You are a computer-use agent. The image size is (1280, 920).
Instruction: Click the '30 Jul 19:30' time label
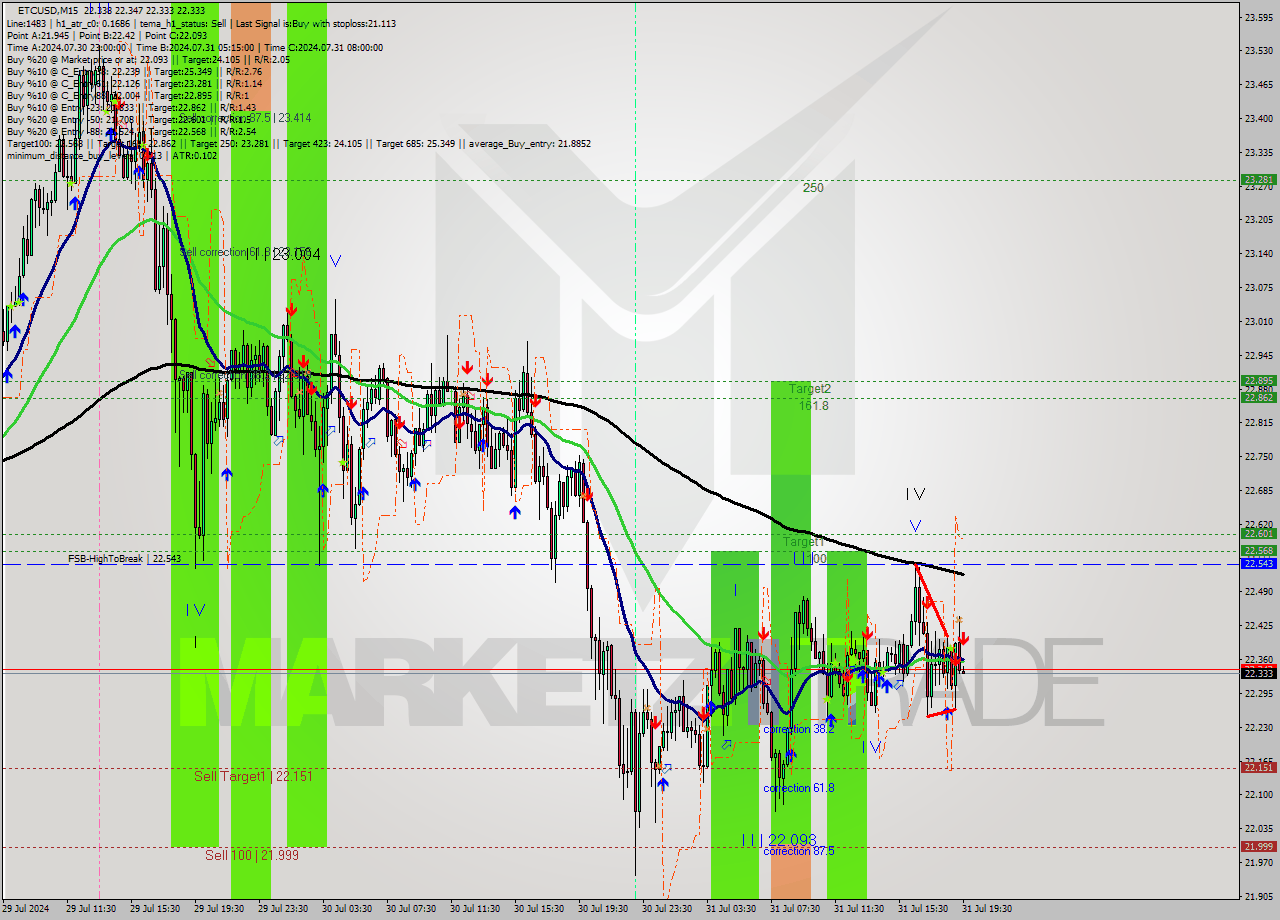(603, 909)
